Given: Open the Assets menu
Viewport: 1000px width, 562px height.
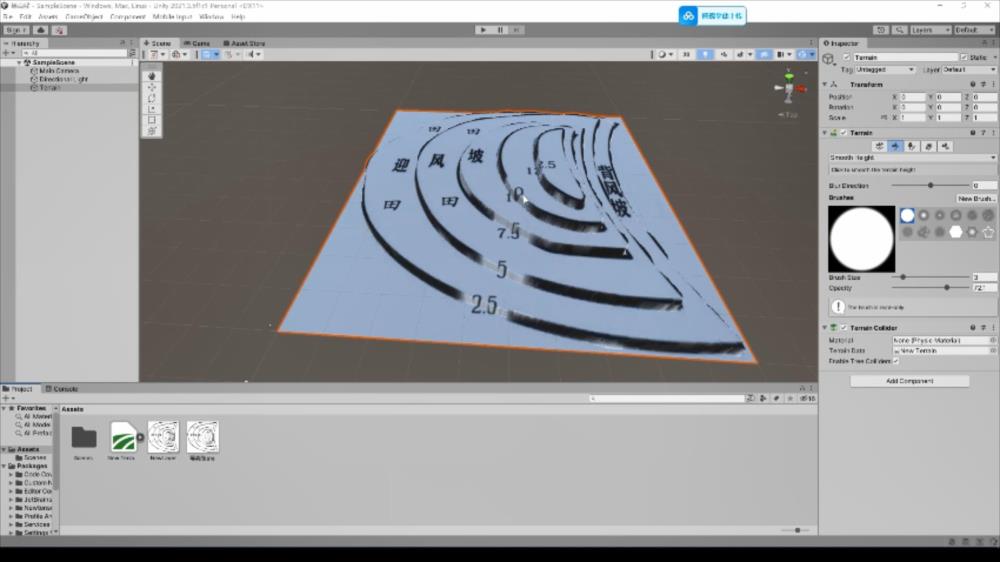Looking at the screenshot, I should tap(48, 17).
